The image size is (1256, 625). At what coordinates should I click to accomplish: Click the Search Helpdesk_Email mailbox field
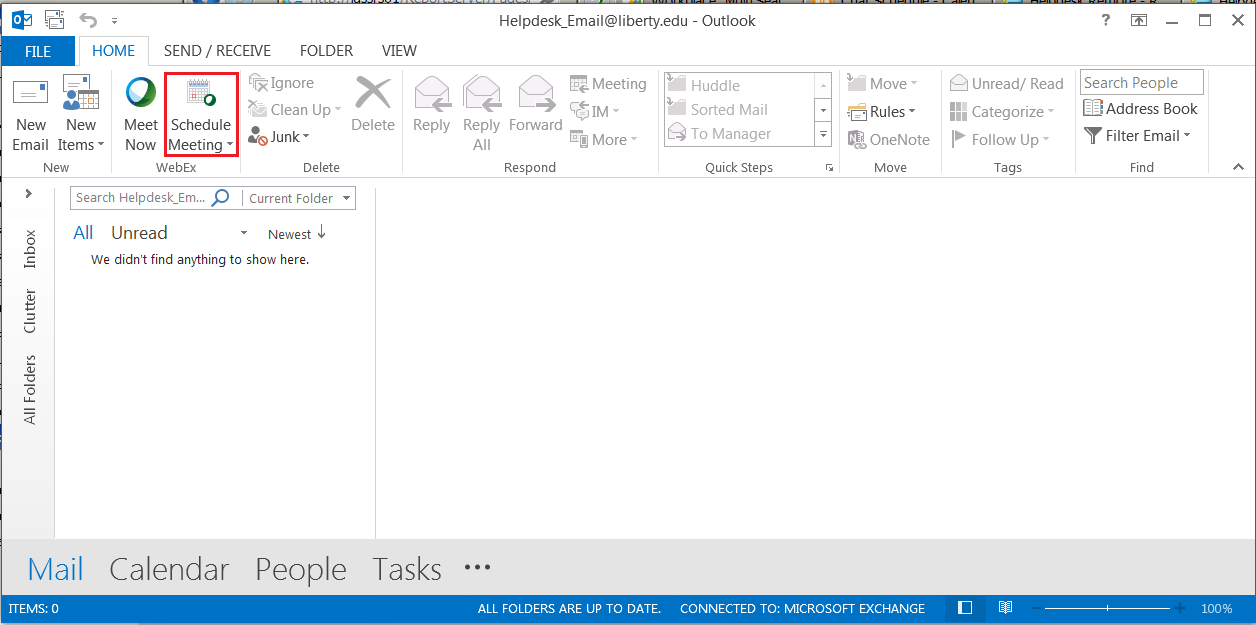tap(141, 198)
